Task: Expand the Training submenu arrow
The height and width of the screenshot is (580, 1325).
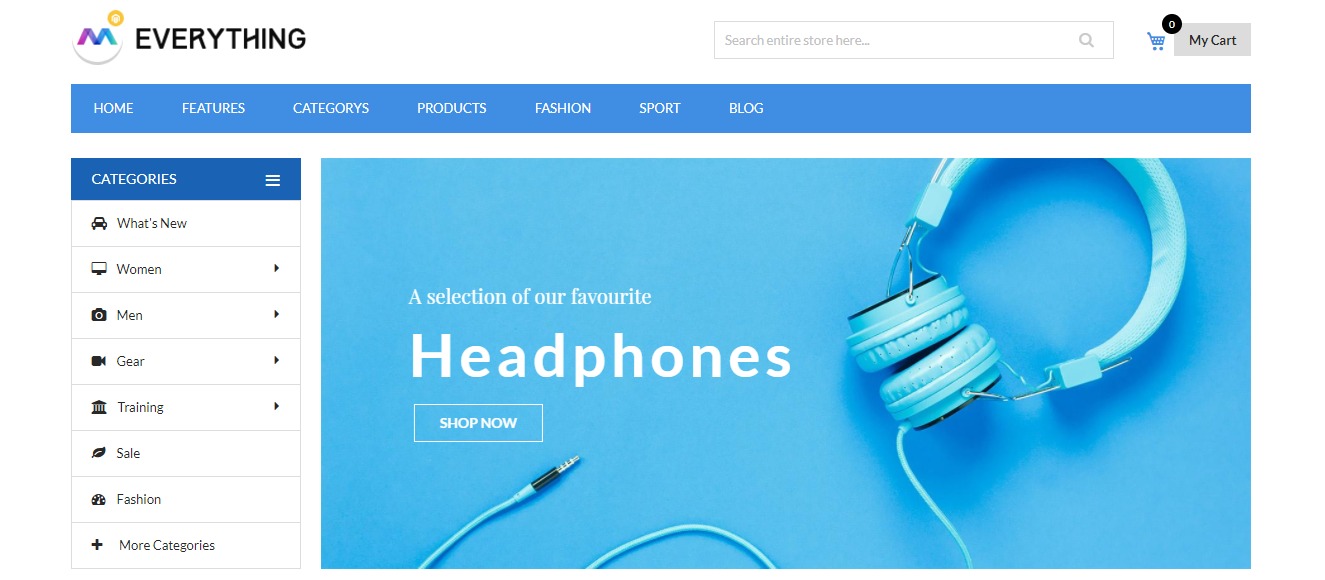Action: click(x=276, y=406)
